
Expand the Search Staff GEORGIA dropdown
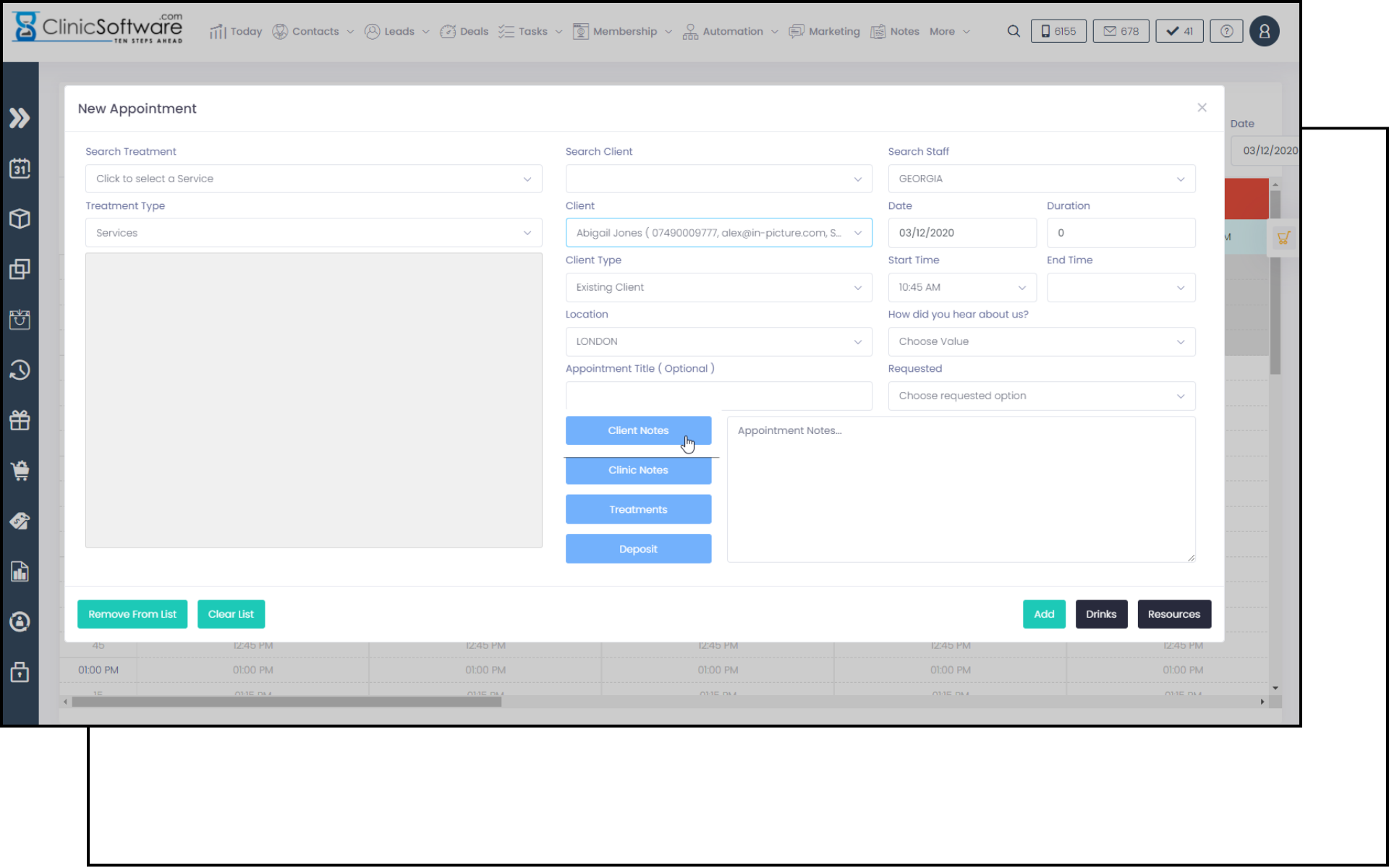coord(1041,179)
